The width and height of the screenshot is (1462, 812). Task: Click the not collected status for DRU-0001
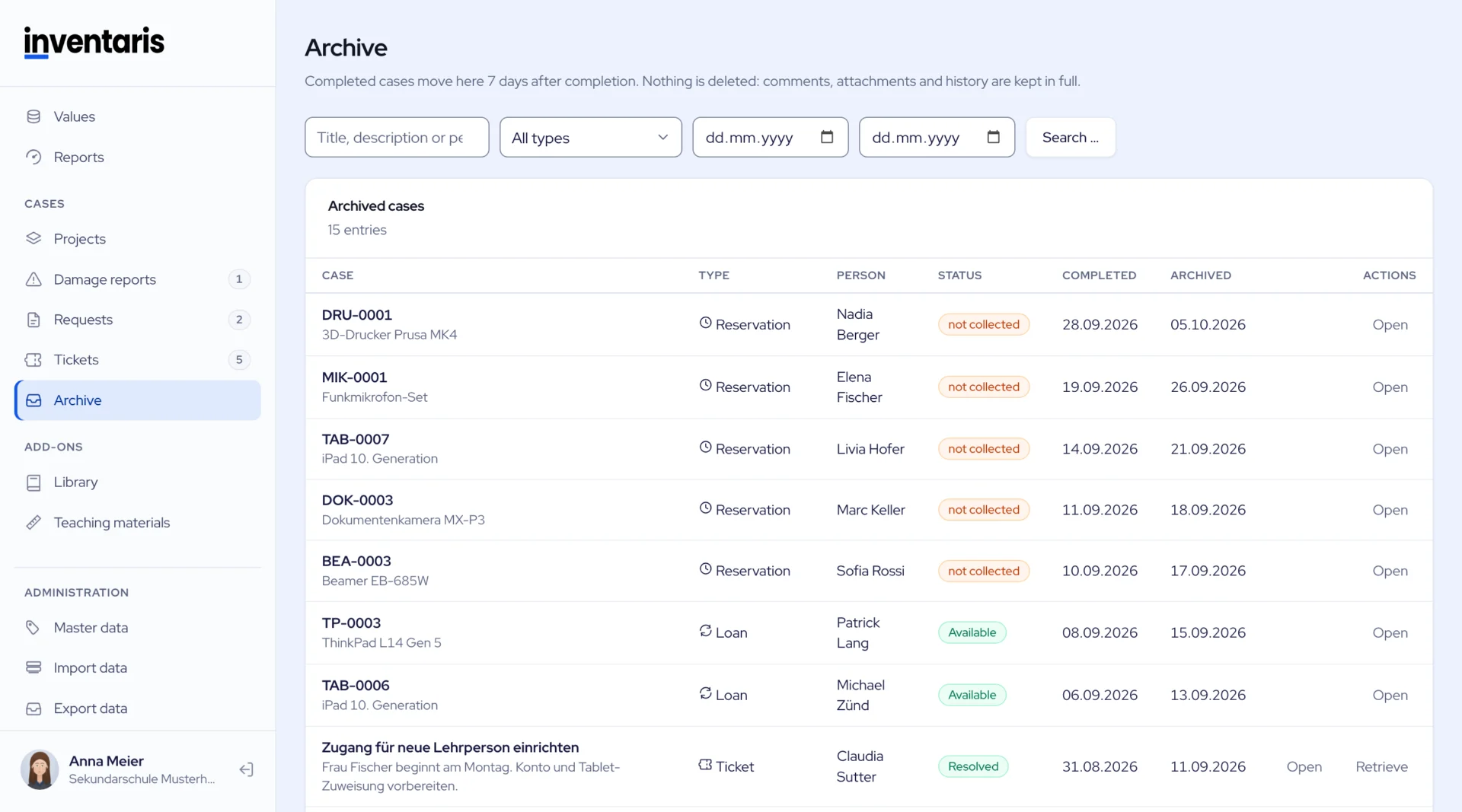[x=984, y=324]
